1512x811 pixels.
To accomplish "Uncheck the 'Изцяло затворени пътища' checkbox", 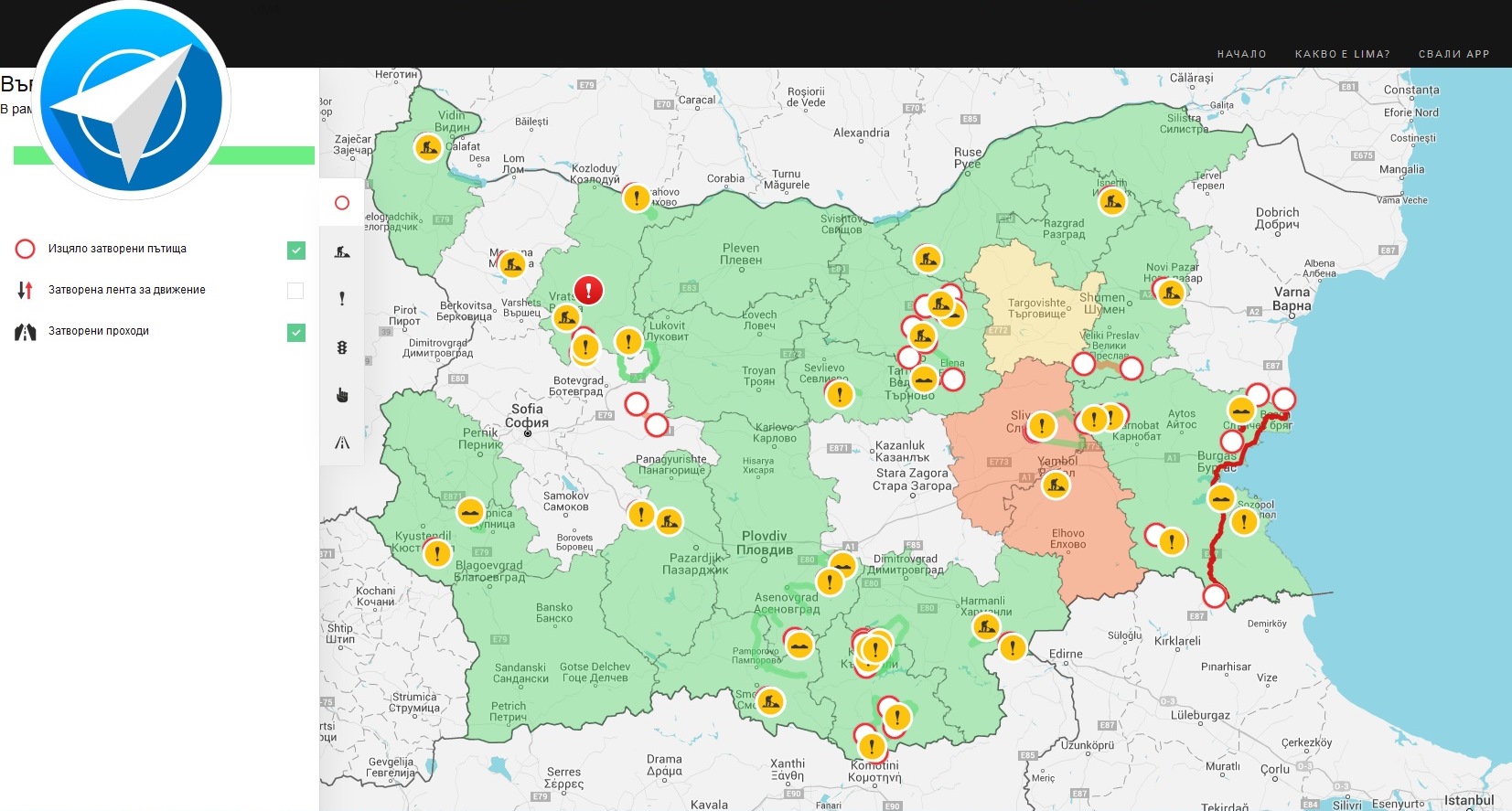I will pos(295,251).
